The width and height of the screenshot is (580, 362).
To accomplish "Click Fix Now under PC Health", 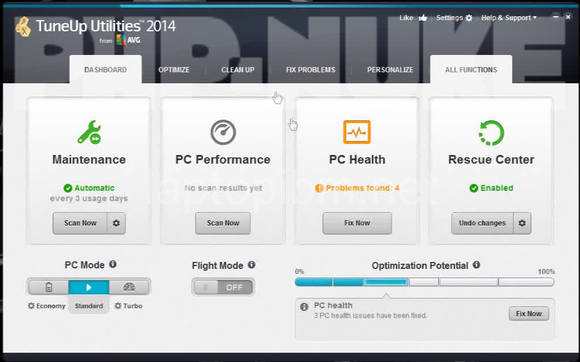I will tap(357, 223).
